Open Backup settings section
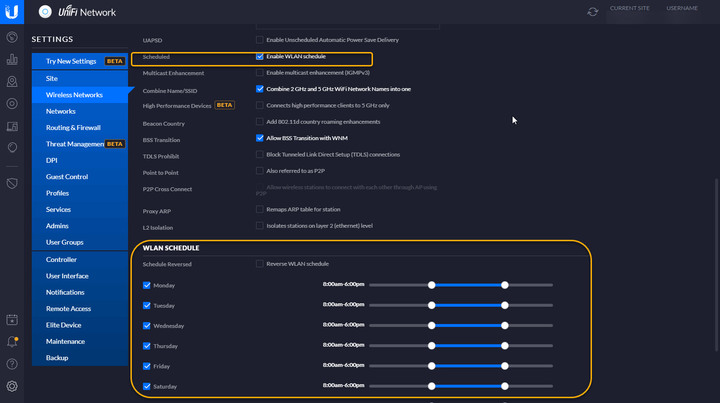The height and width of the screenshot is (403, 720). coord(80,358)
